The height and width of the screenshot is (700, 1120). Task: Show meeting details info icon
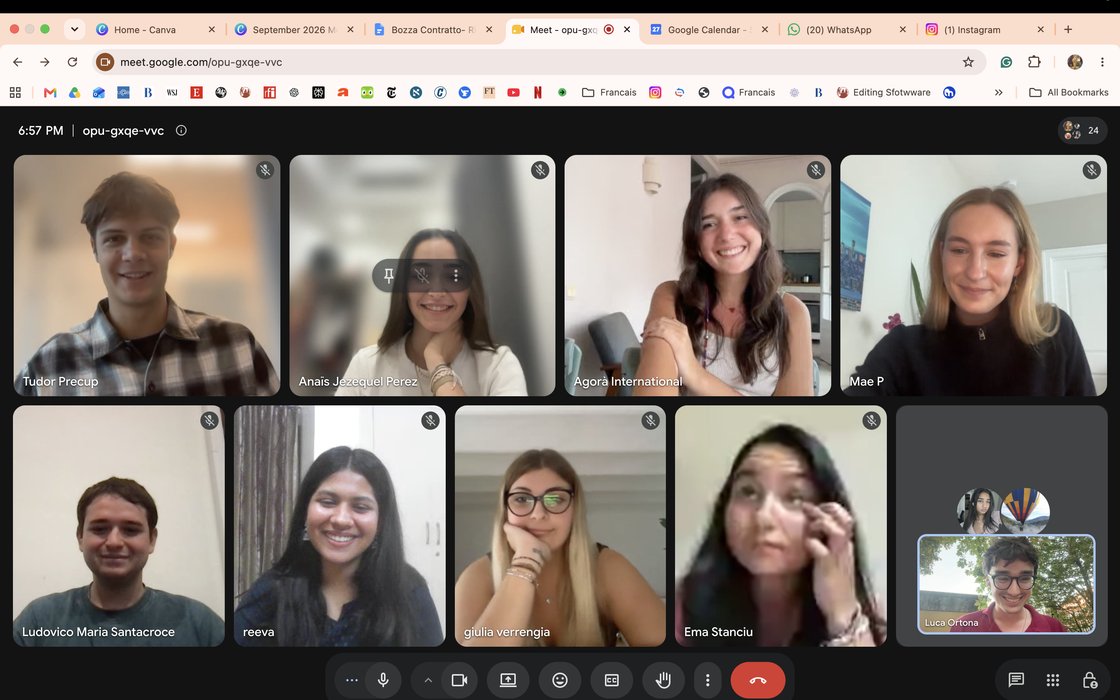pyautogui.click(x=181, y=131)
